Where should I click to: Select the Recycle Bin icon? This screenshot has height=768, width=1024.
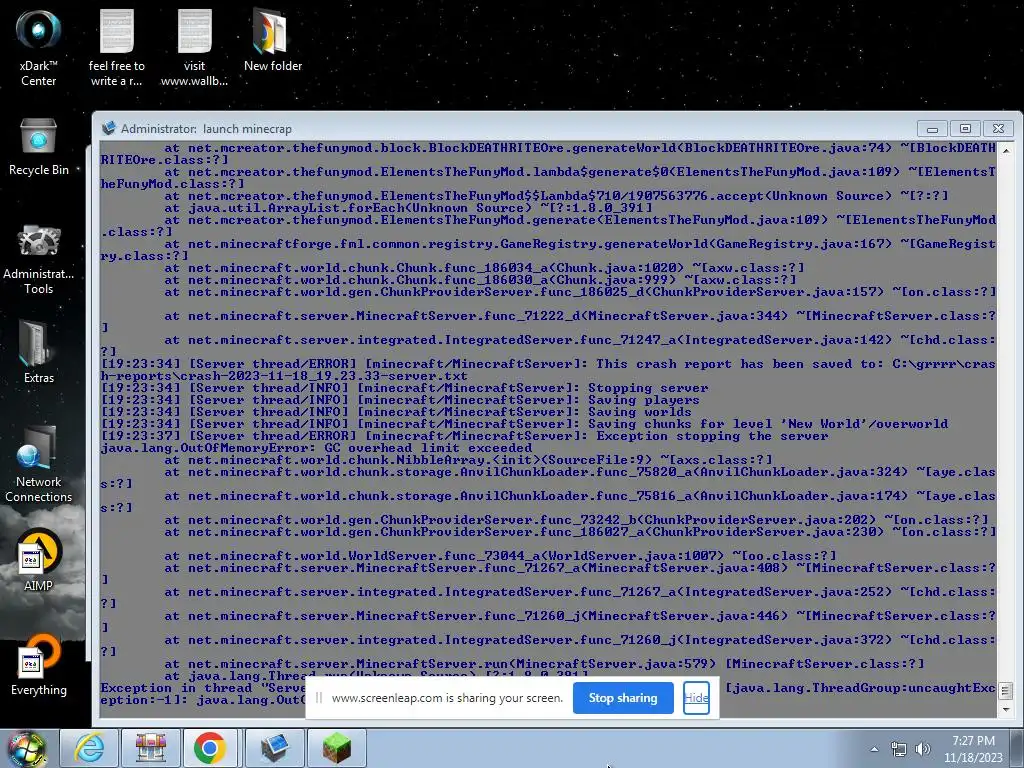point(39,148)
